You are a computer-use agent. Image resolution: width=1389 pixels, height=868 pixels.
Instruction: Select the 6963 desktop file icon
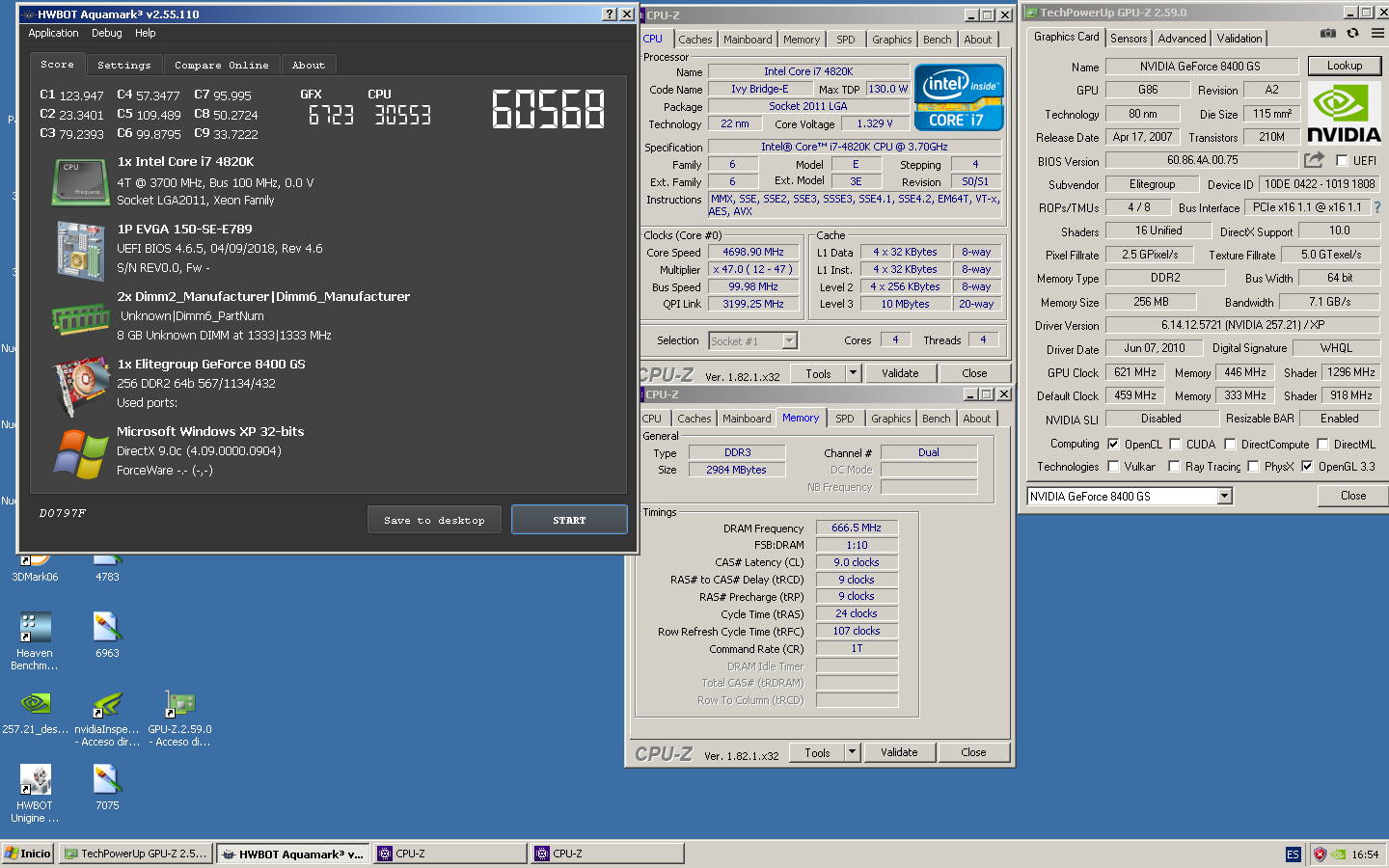pyautogui.click(x=107, y=636)
